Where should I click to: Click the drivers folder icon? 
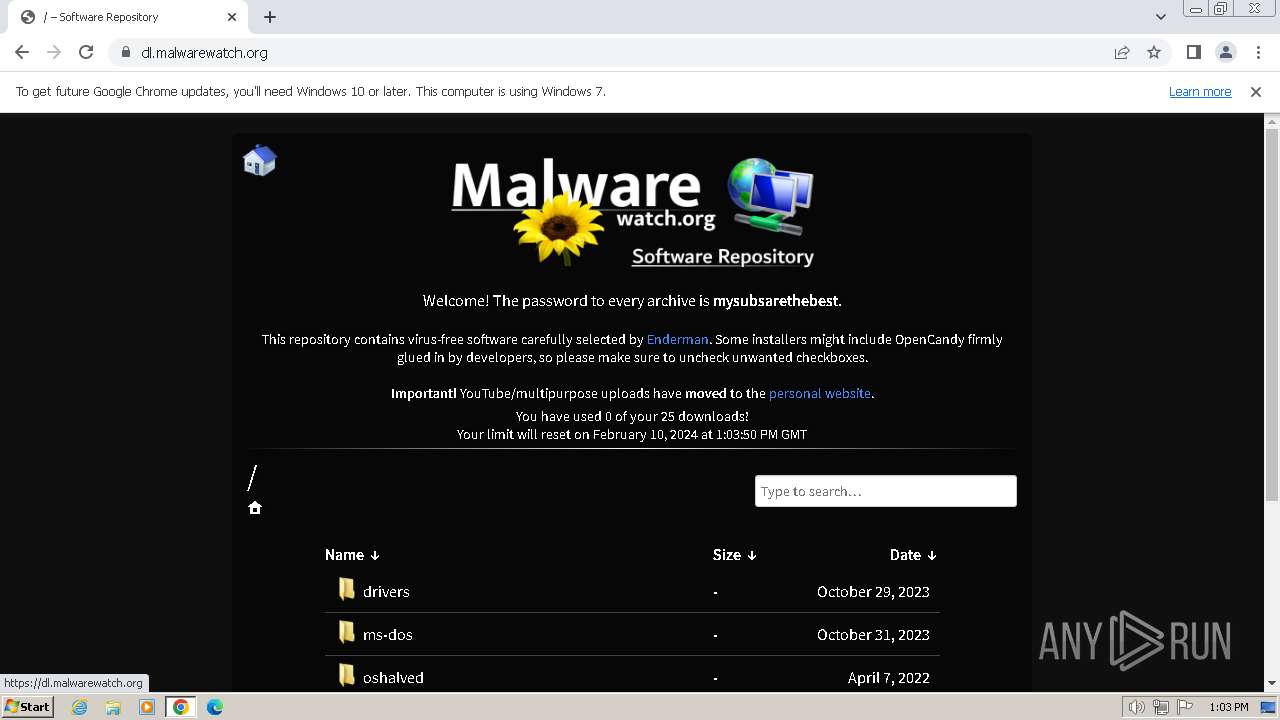(346, 590)
